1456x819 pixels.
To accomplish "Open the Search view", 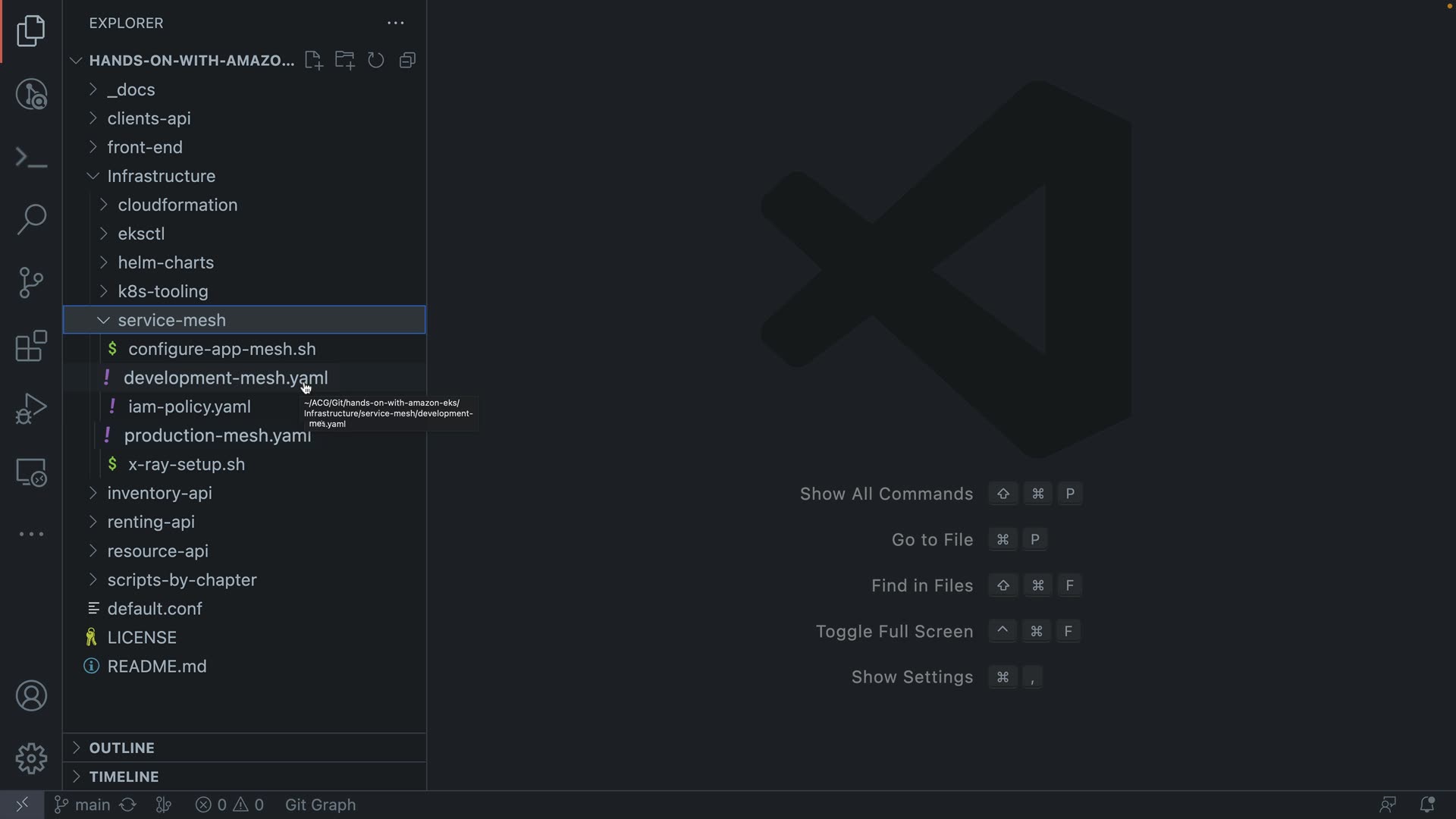I will tap(31, 219).
